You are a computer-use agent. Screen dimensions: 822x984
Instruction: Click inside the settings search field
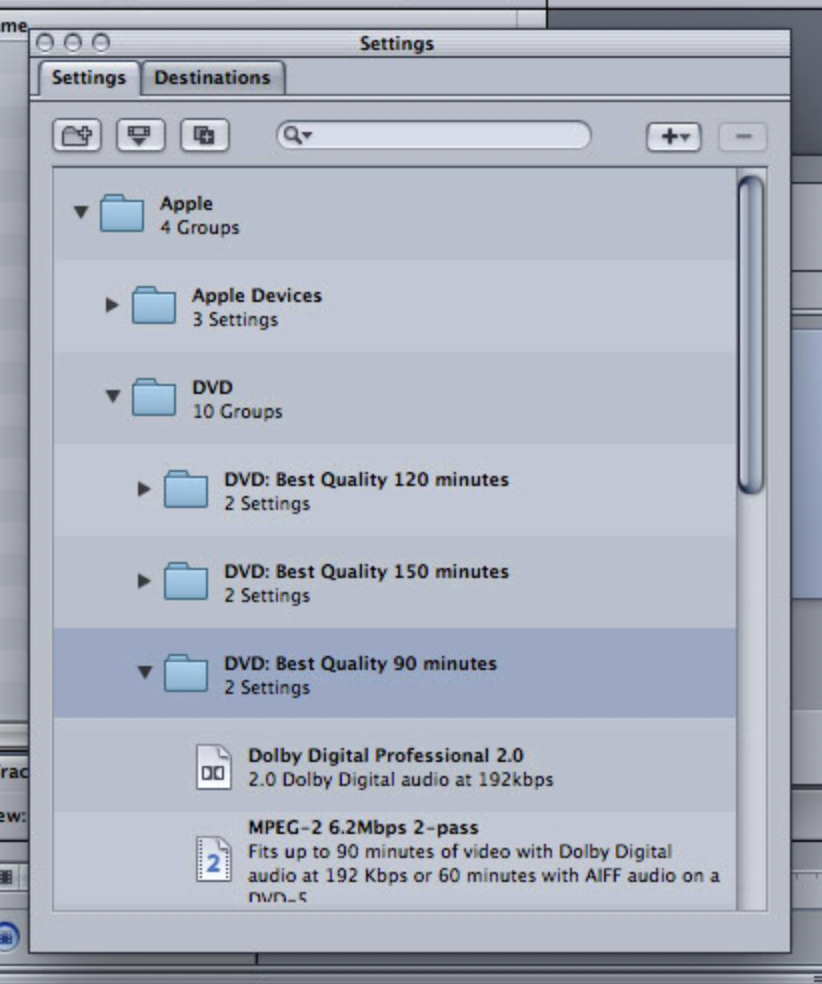pos(450,136)
